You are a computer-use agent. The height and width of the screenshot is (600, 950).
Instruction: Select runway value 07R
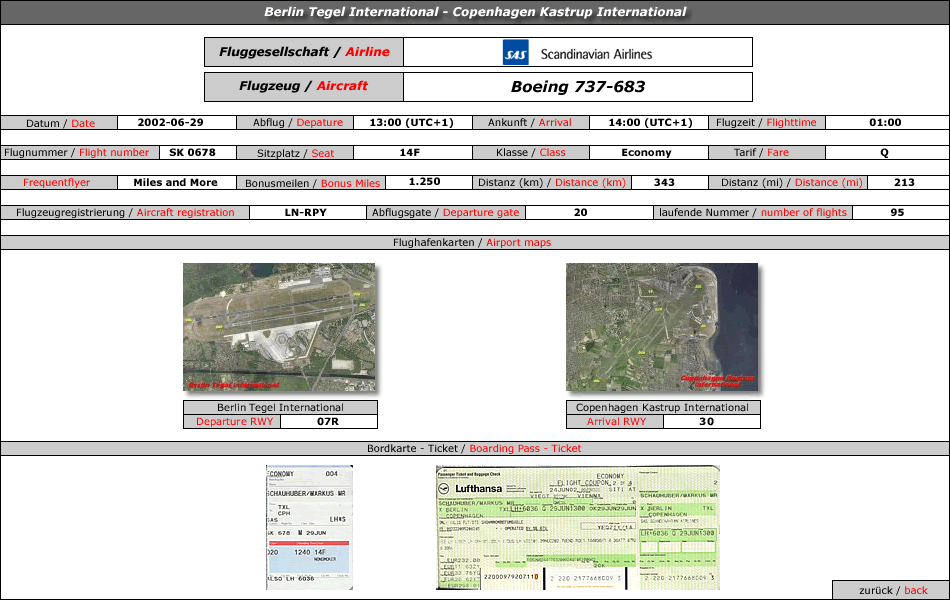pyautogui.click(x=328, y=422)
